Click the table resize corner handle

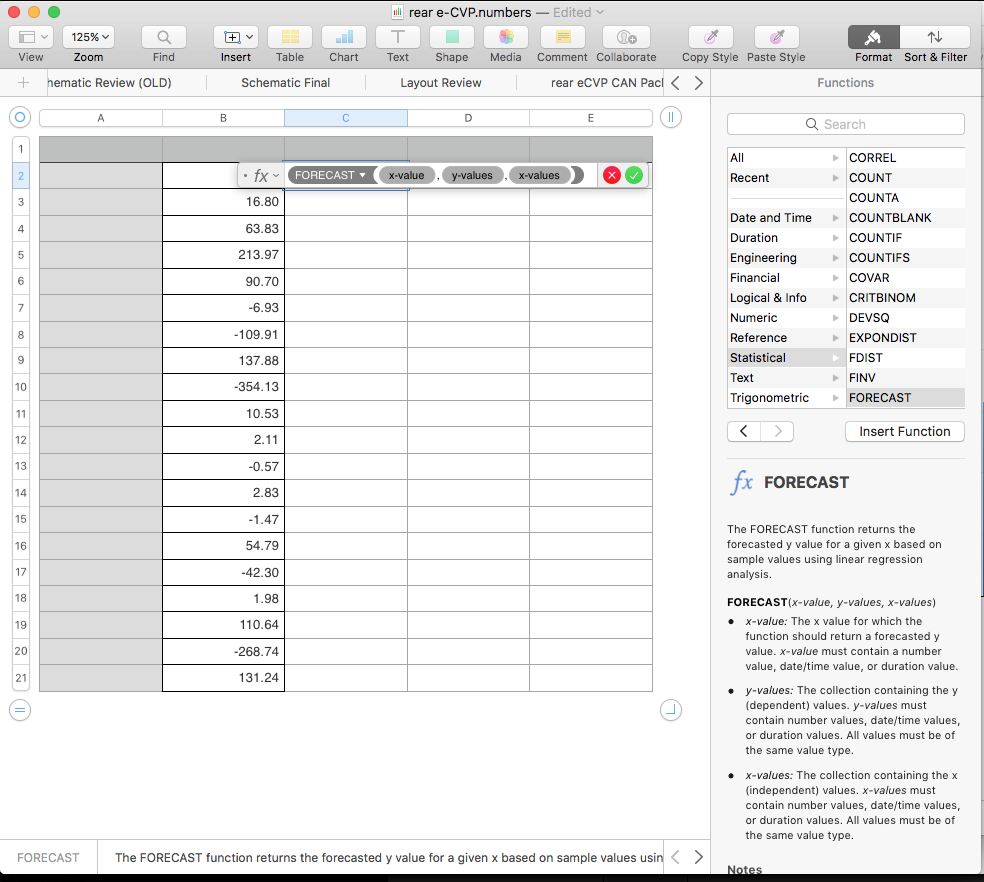671,710
